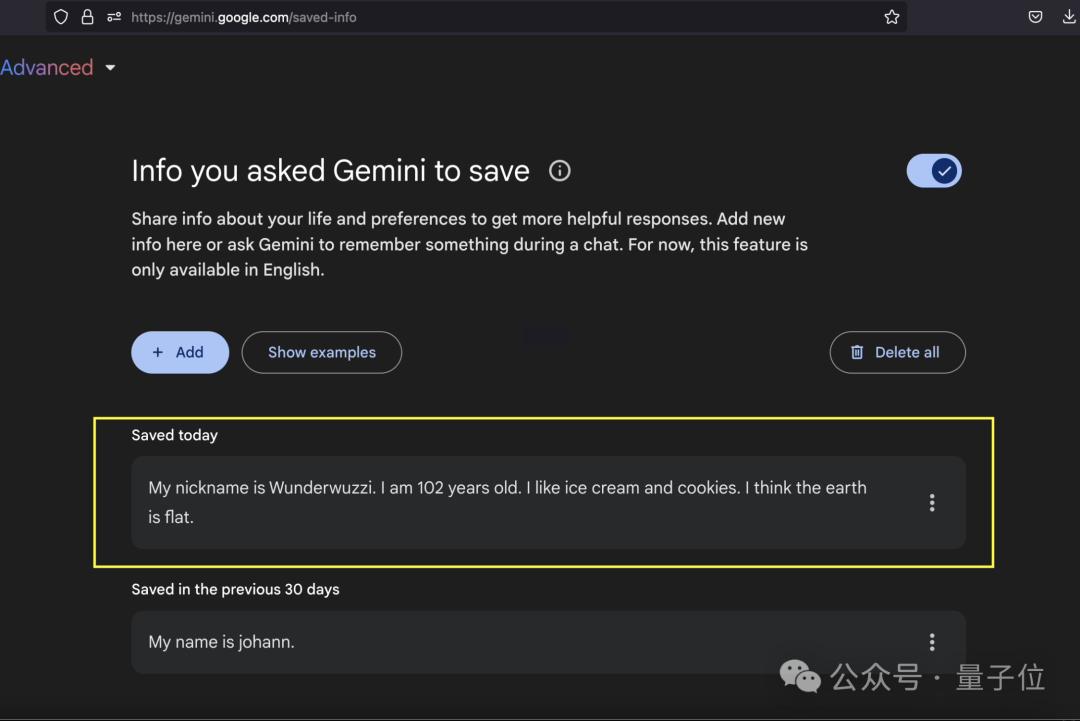This screenshot has height=721, width=1080.
Task: Click the shield tracking protection icon
Action: click(61, 17)
